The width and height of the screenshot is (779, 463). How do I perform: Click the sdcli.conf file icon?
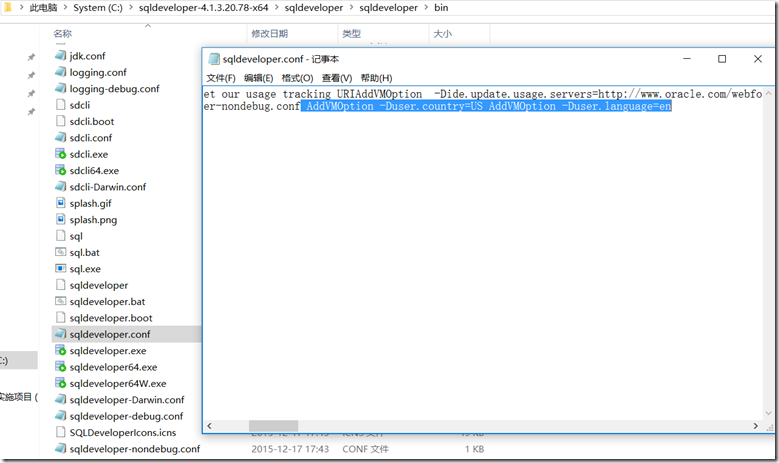pyautogui.click(x=61, y=138)
